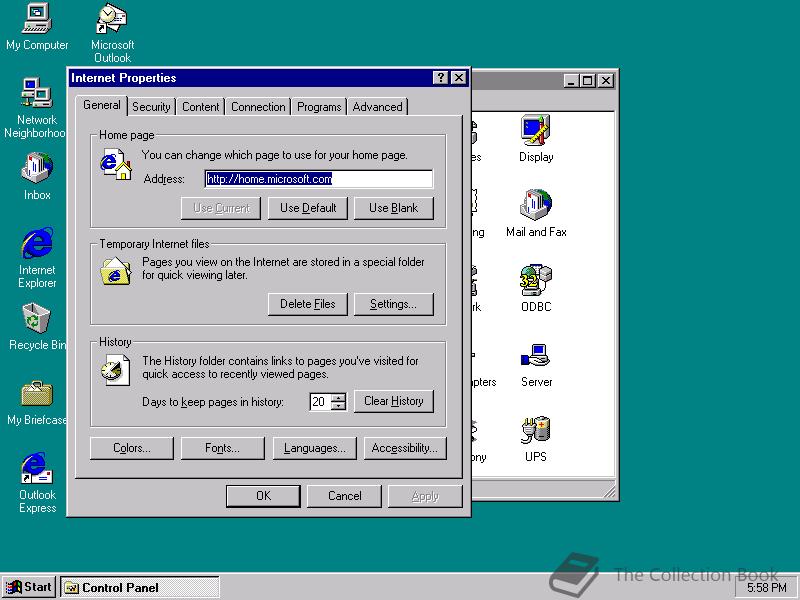Maximize the Control Panel window
Image resolution: width=800 pixels, height=600 pixels.
coord(588,81)
